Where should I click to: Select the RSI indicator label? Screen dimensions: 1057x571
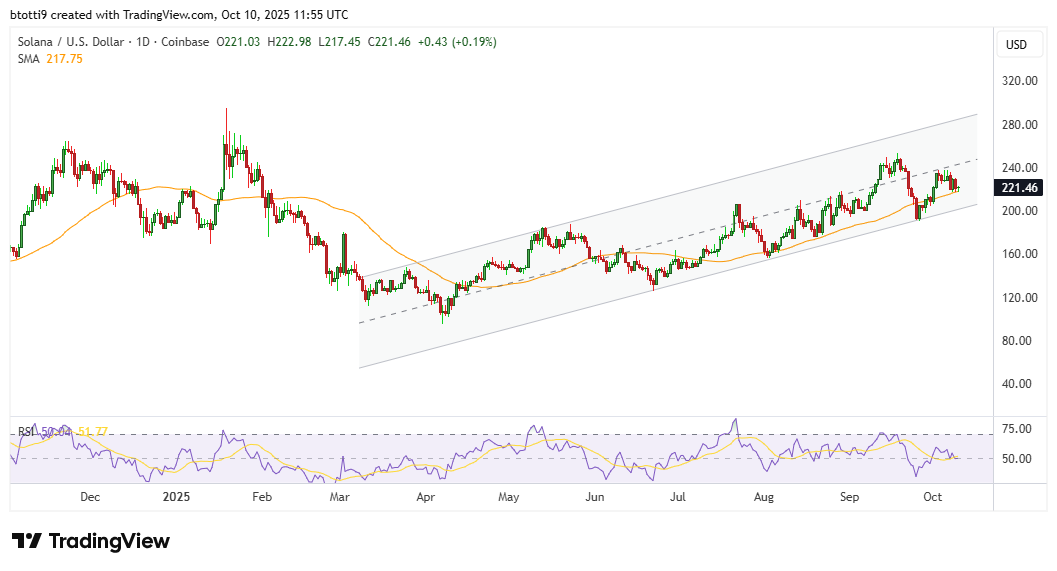pyautogui.click(x=26, y=432)
